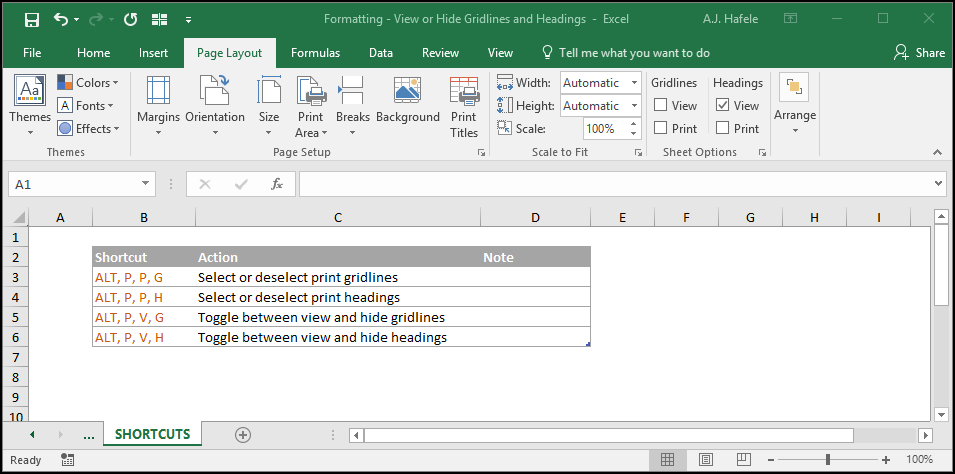Open the Page Setup dialog launcher

[x=482, y=153]
